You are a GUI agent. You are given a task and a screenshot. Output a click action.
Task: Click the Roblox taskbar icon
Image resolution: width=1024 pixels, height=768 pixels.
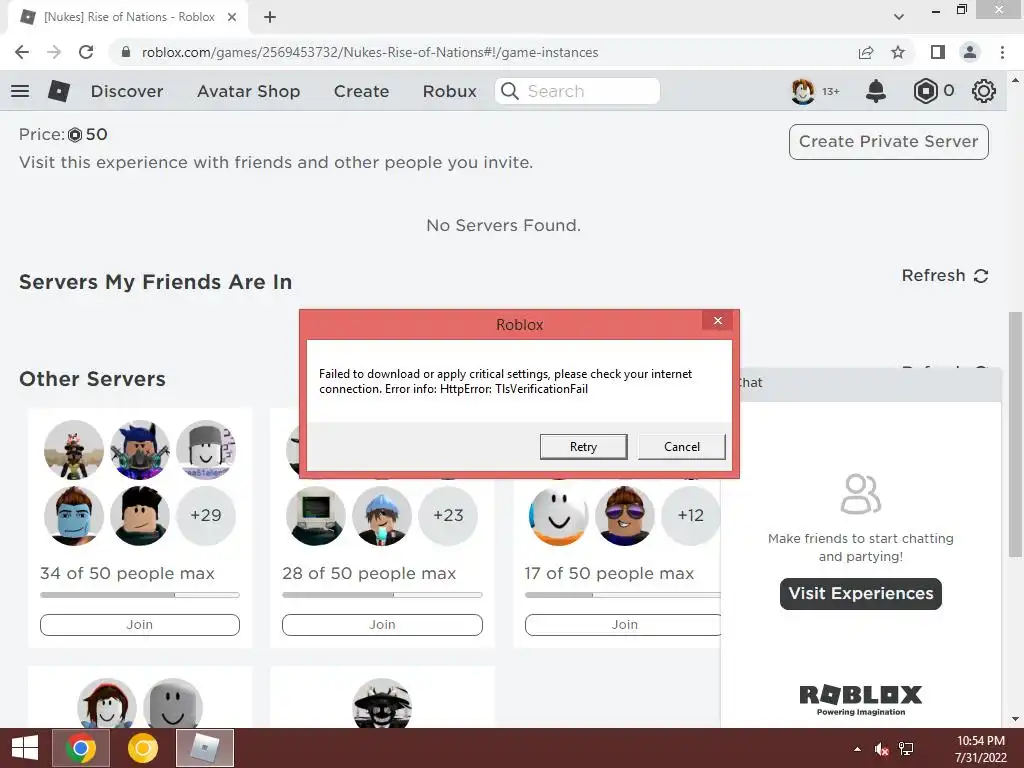204,748
